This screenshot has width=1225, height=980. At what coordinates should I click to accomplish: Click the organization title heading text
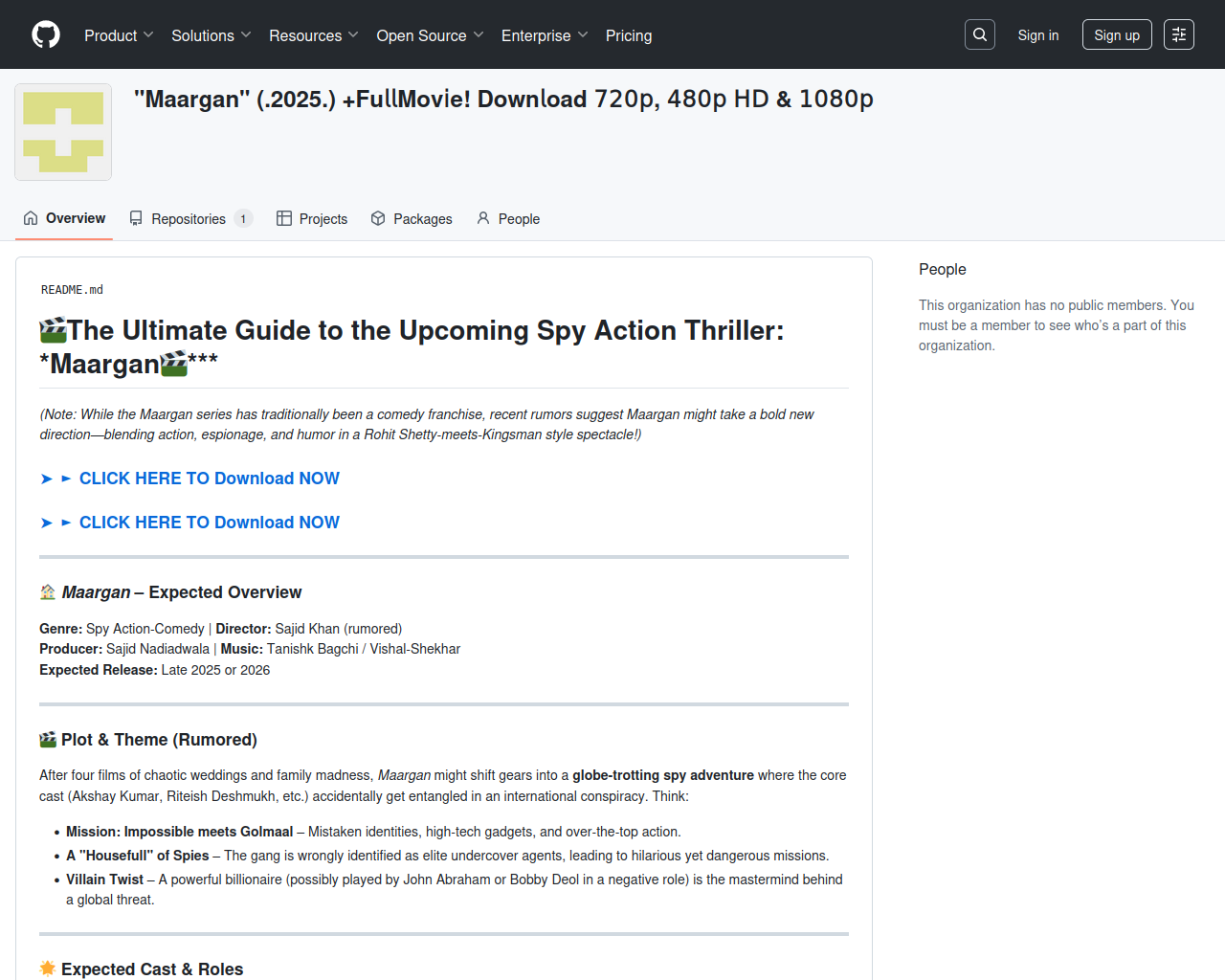[x=503, y=100]
